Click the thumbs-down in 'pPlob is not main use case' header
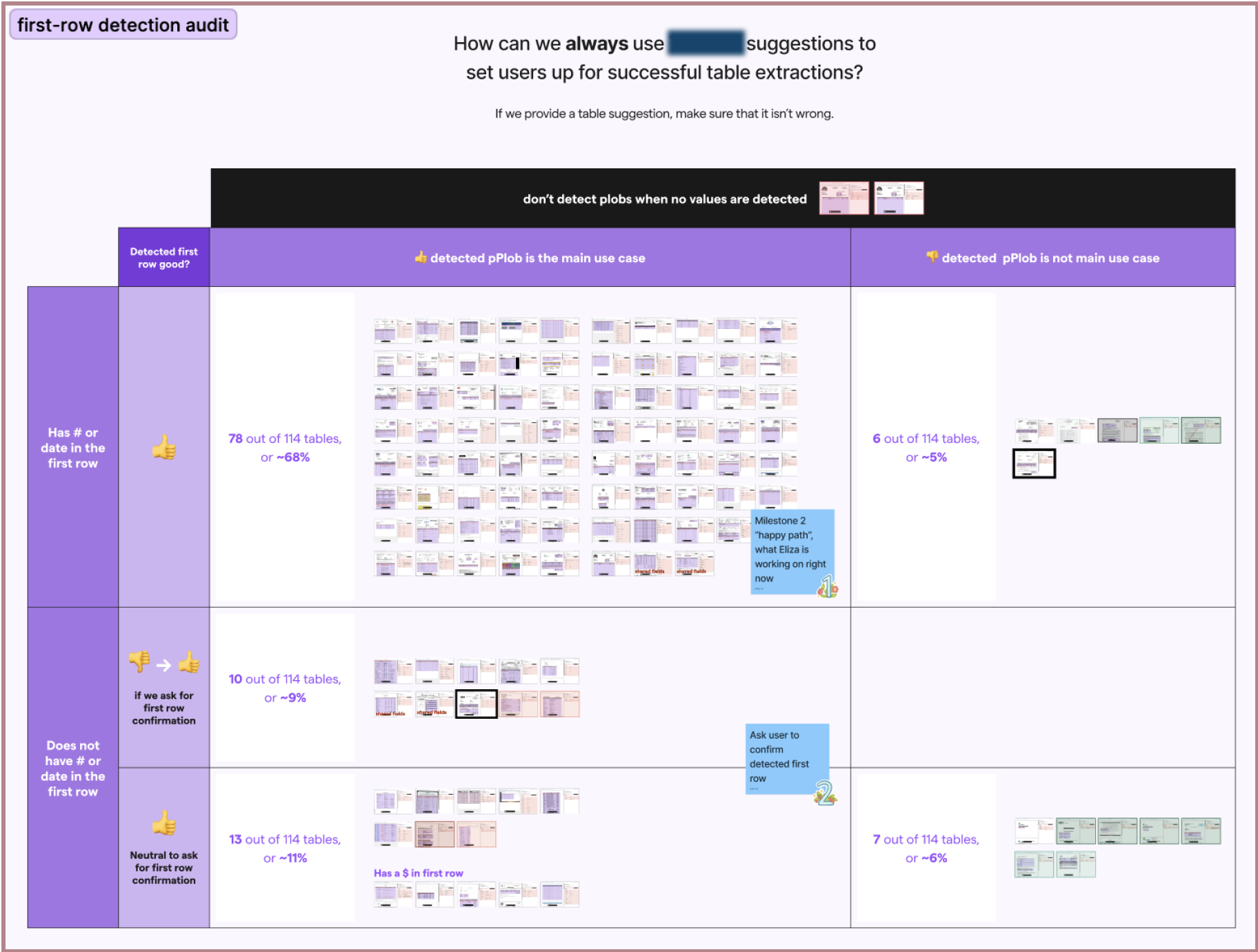1258x952 pixels. pyautogui.click(x=932, y=257)
